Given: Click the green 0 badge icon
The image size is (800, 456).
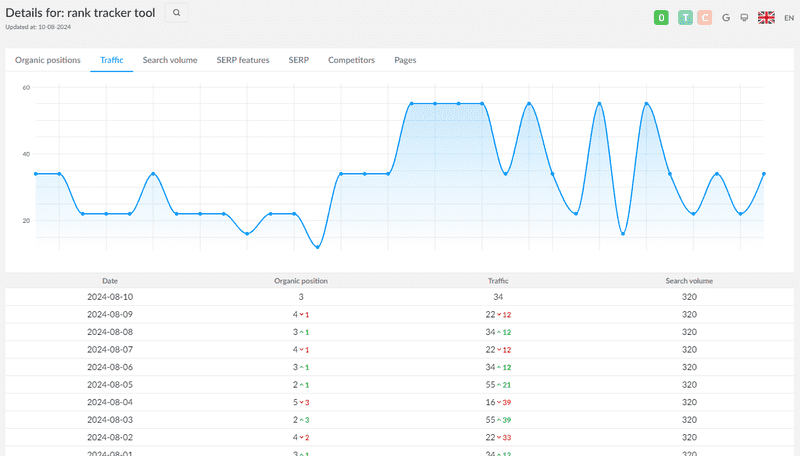Looking at the screenshot, I should [x=661, y=18].
